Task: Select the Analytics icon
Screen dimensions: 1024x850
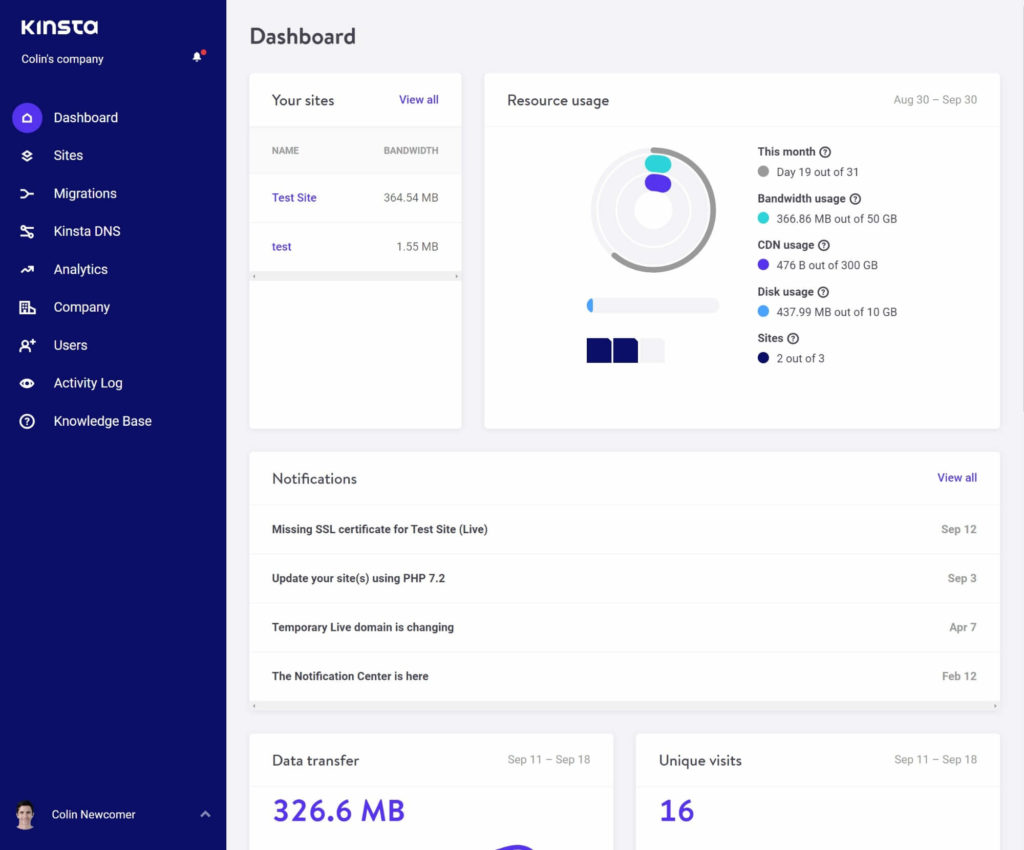Action: 27,269
